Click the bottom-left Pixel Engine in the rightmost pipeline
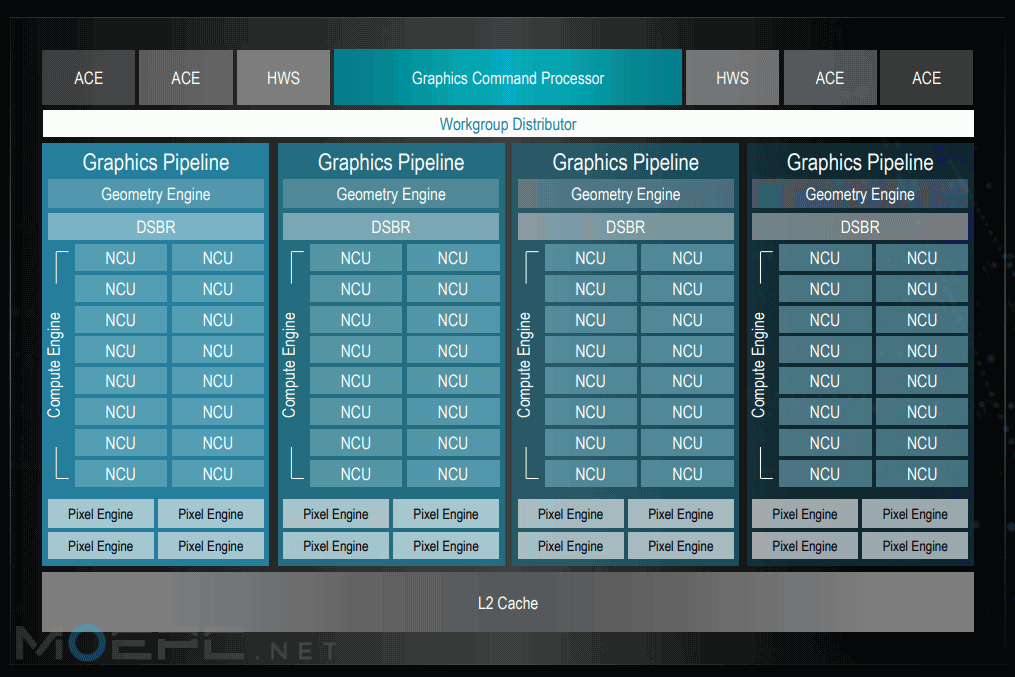Viewport: 1015px width, 677px height. 805,546
